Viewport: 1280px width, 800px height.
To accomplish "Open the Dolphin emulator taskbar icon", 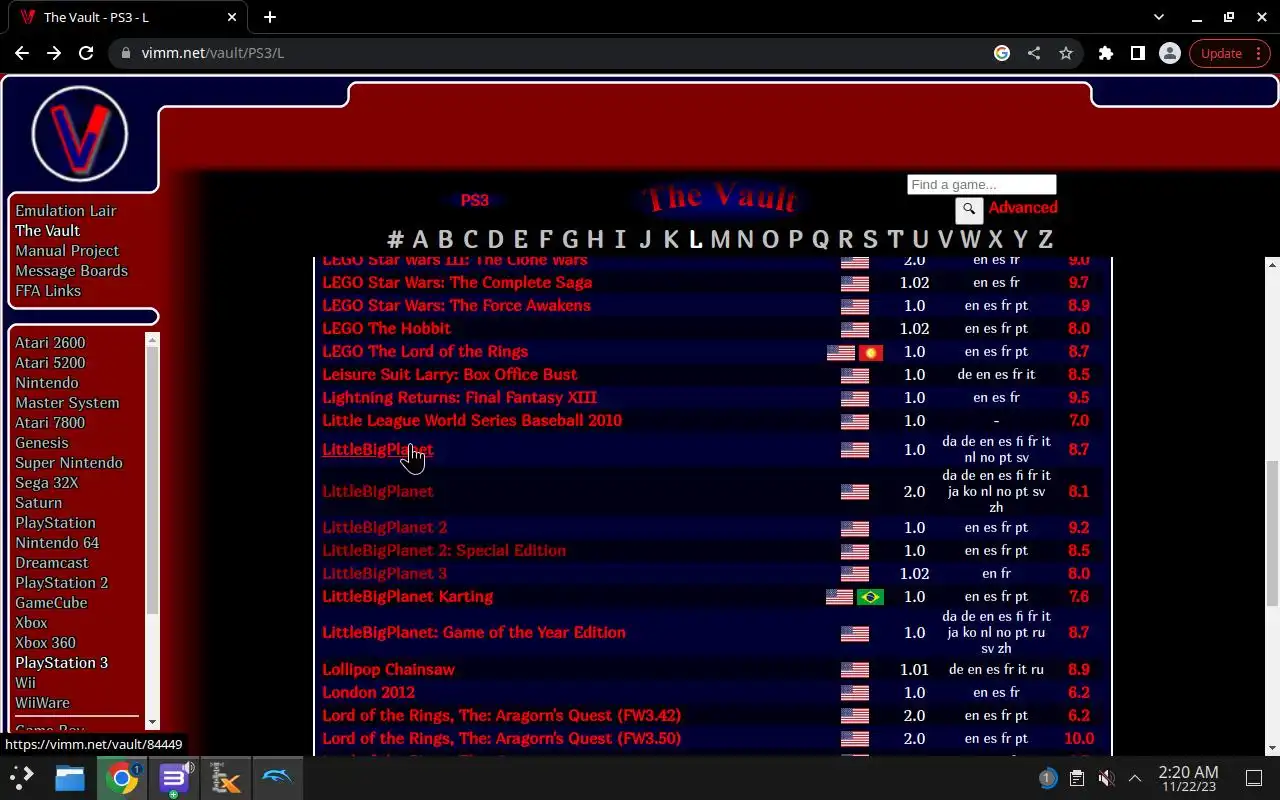I will click(277, 778).
